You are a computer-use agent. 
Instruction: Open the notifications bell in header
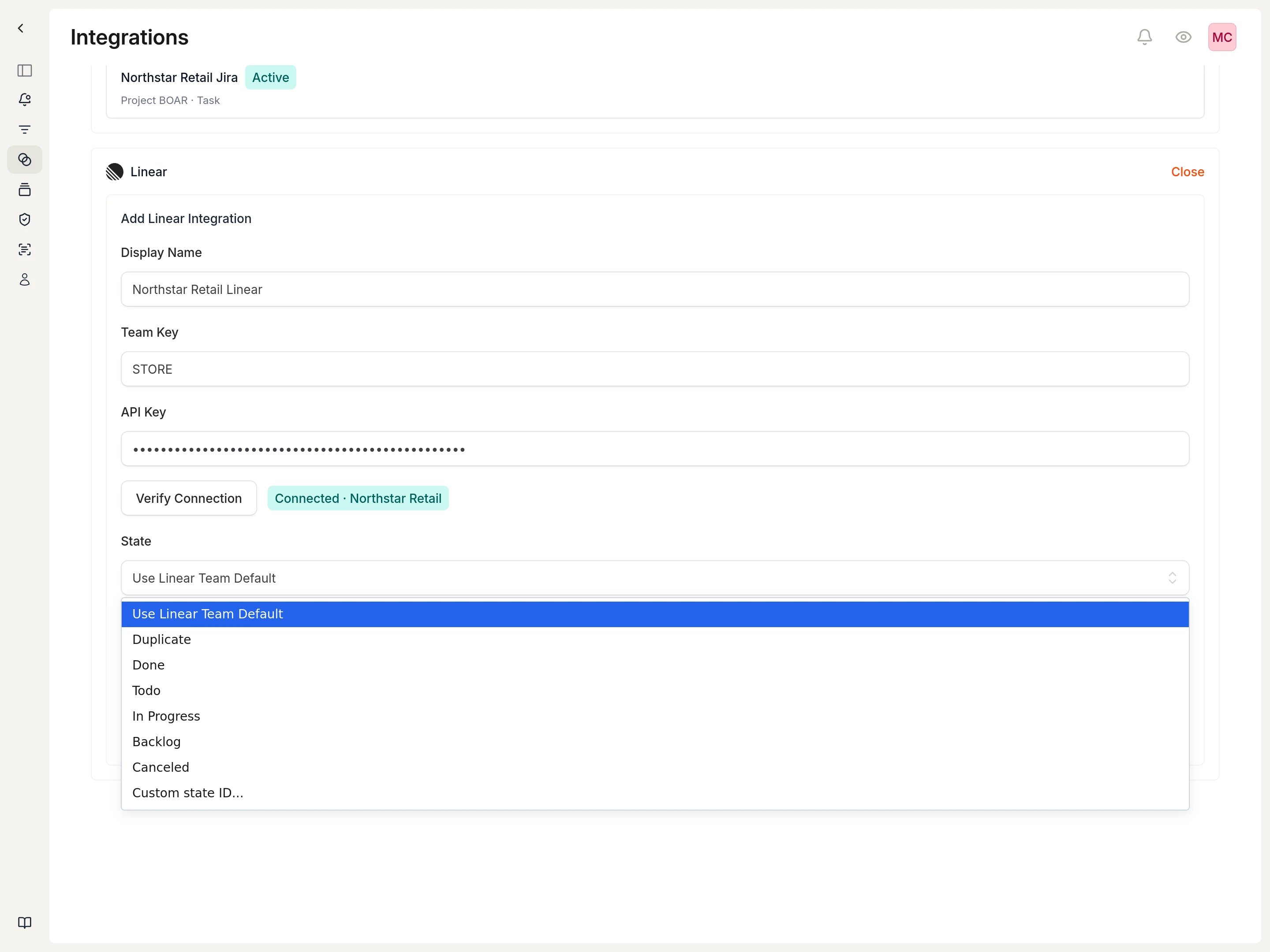[x=1144, y=37]
